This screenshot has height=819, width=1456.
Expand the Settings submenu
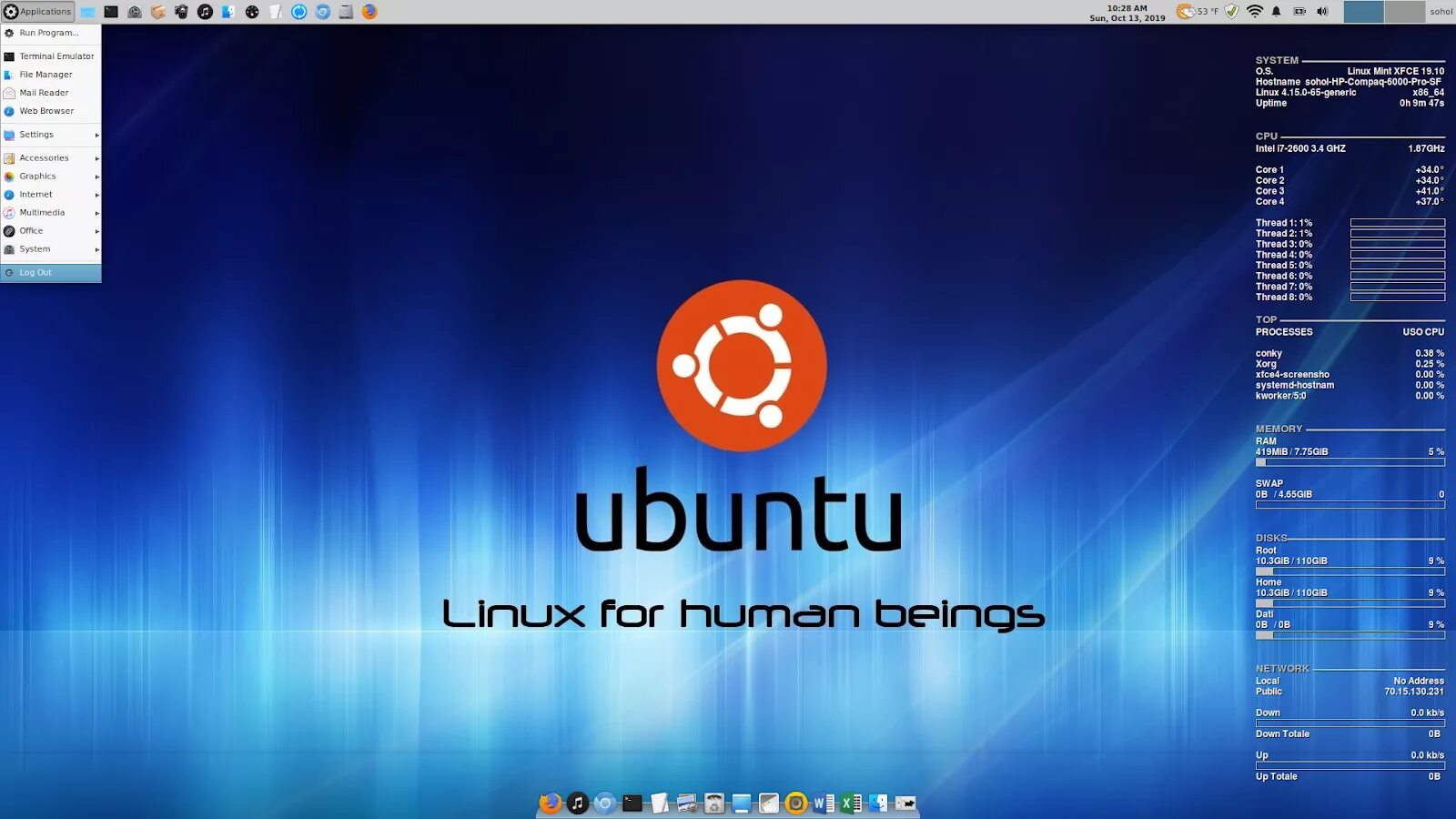[x=50, y=135]
